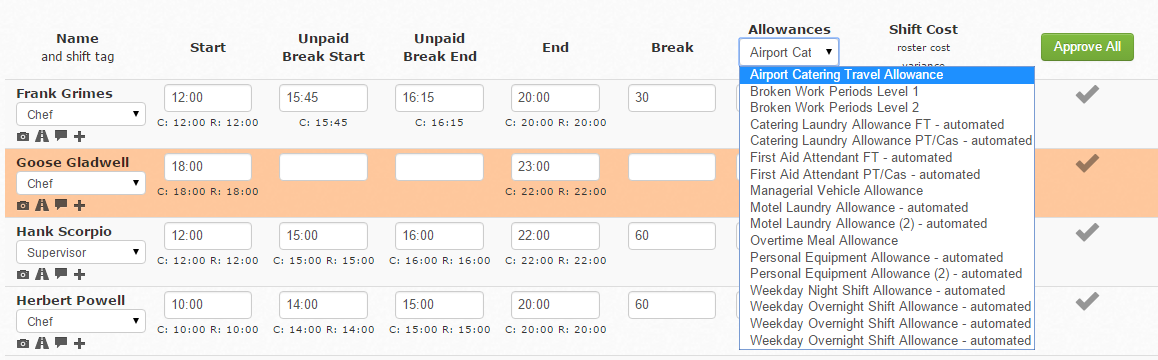Viewport: 1158px width, 360px height.
Task: Click Goose Gladwell's empty Break field
Action: pos(672,167)
